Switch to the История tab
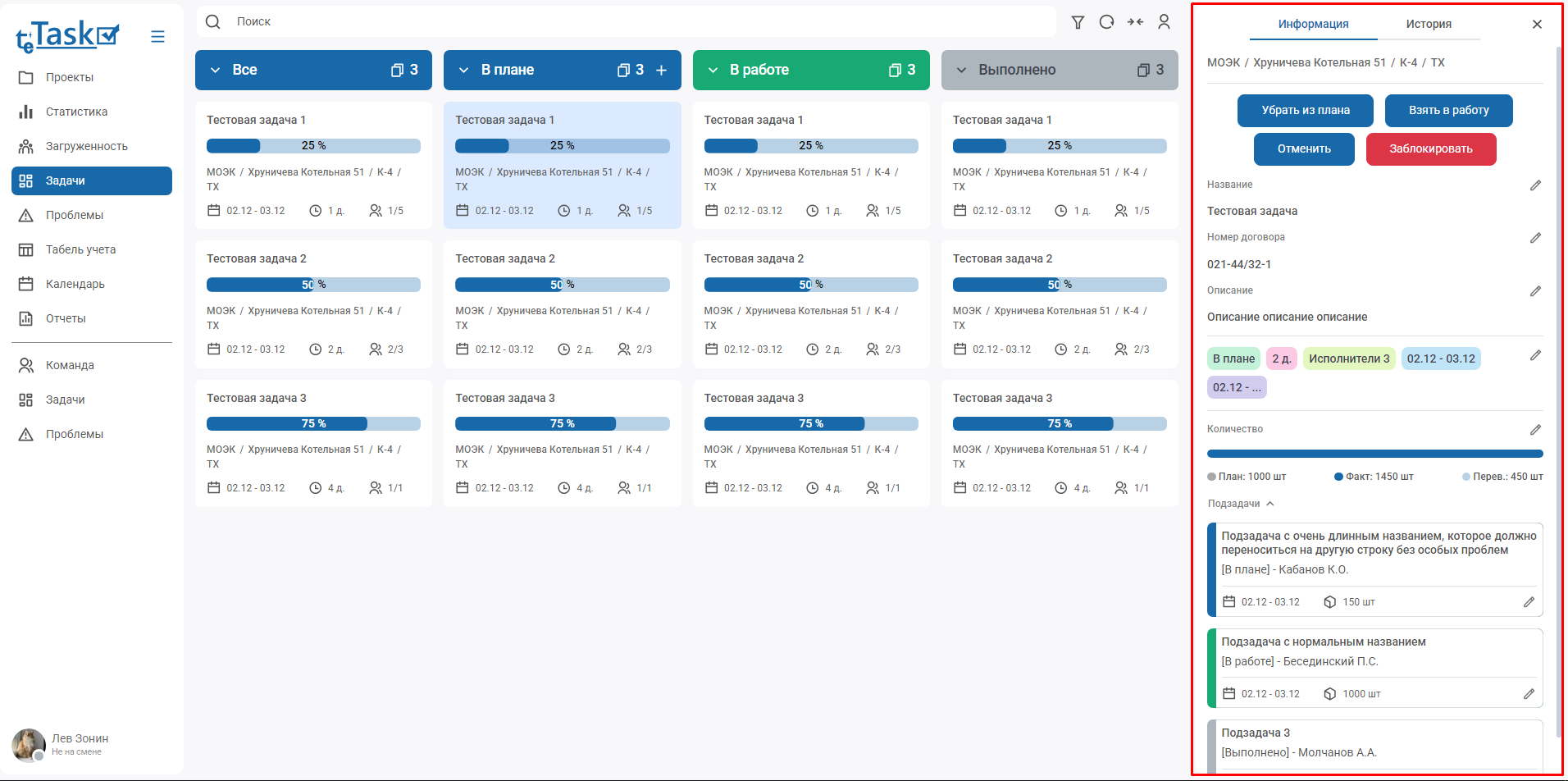1568x781 pixels. [1428, 25]
